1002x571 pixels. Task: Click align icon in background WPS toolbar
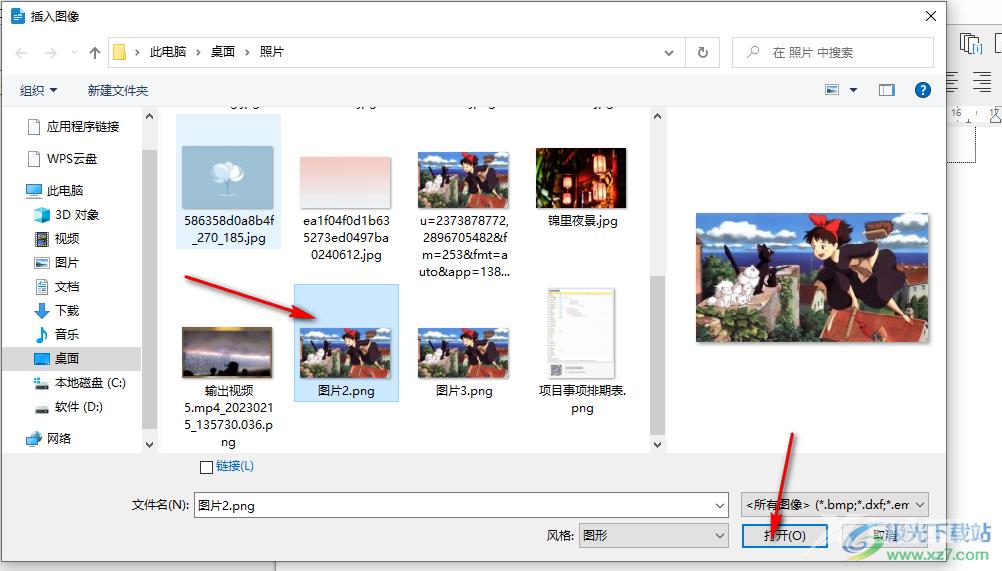point(981,82)
